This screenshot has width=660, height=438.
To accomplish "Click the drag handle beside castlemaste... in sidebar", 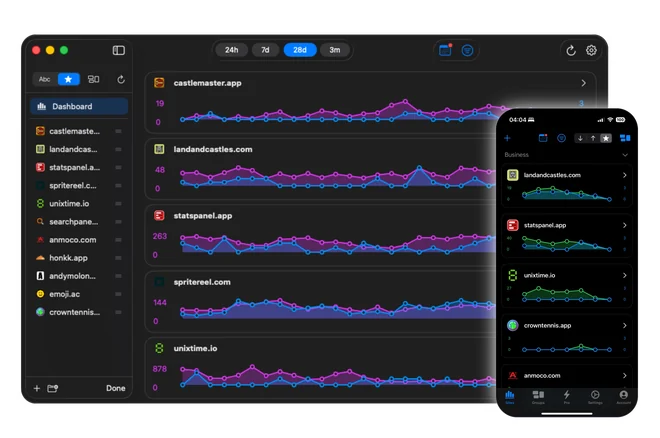I will click(118, 131).
